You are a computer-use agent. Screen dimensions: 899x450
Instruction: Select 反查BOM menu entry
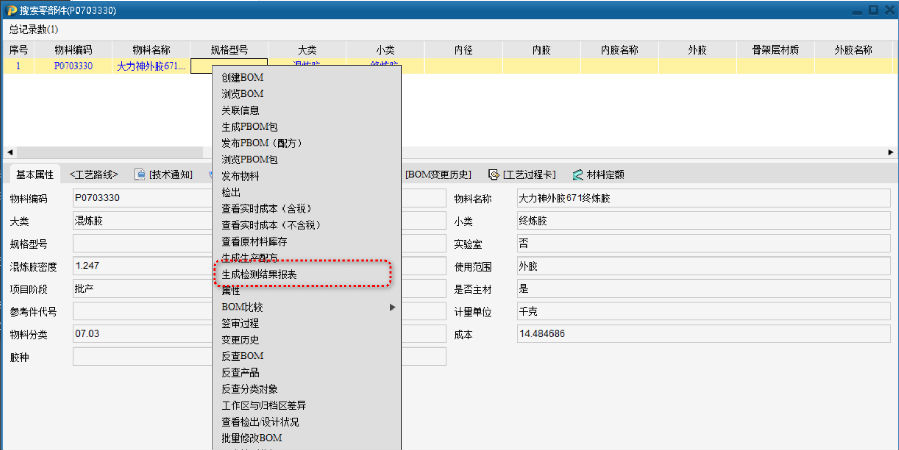pos(243,356)
